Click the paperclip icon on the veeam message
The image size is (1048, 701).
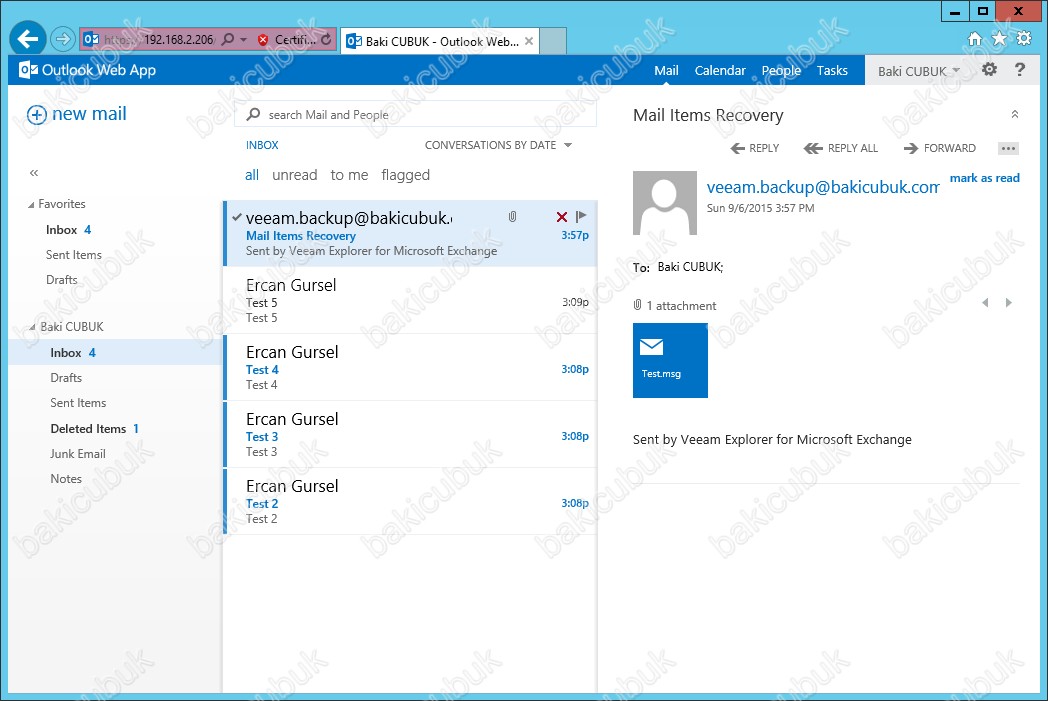(x=512, y=217)
